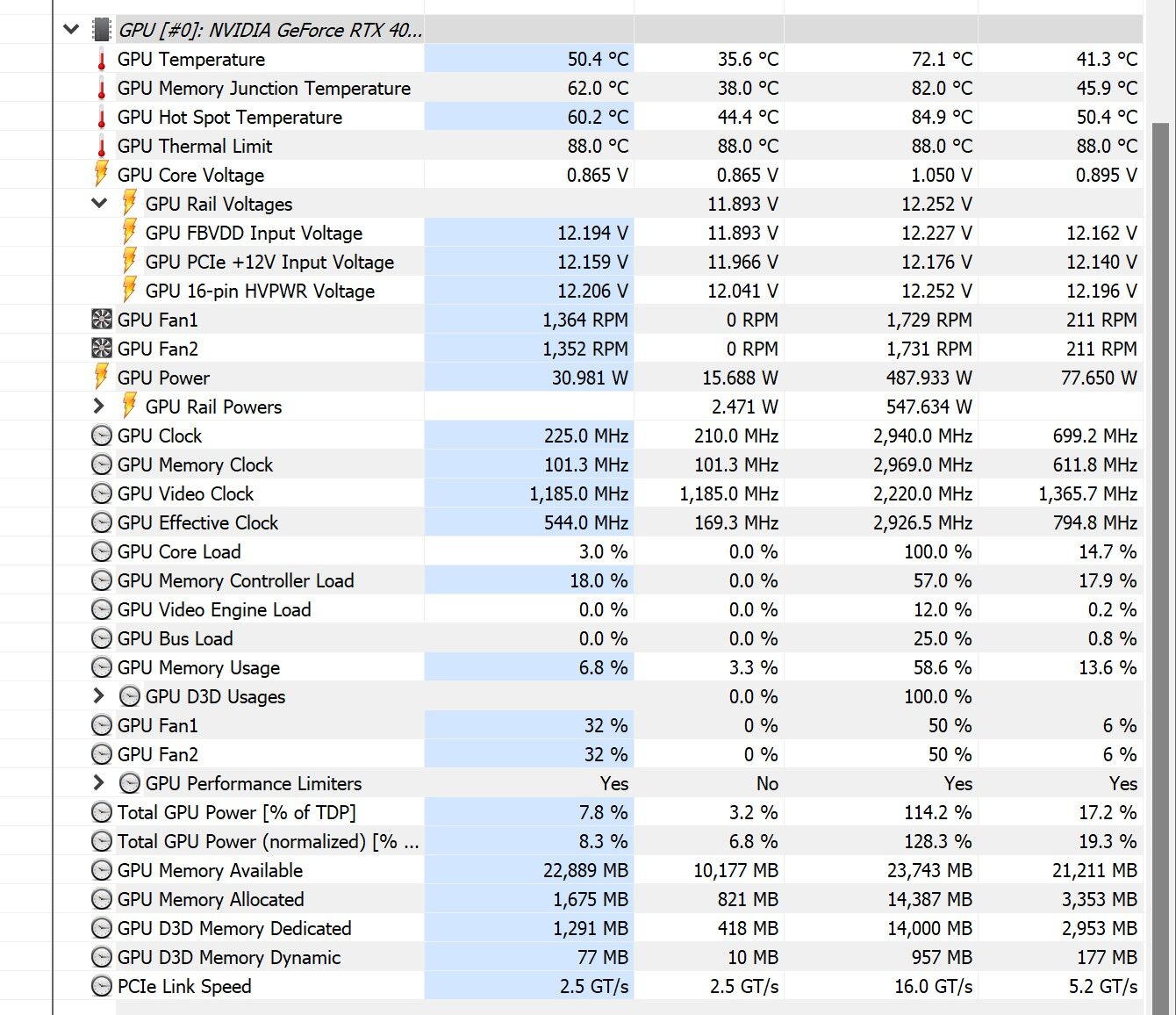Select the GPU Power row label
Image resolution: width=1176 pixels, height=1015 pixels.
click(163, 378)
